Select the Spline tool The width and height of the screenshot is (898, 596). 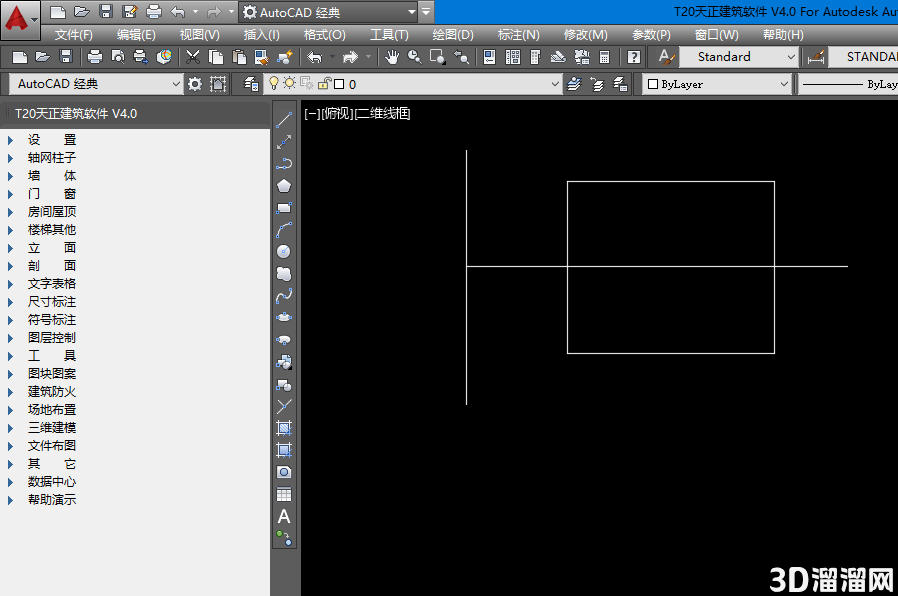(x=284, y=296)
